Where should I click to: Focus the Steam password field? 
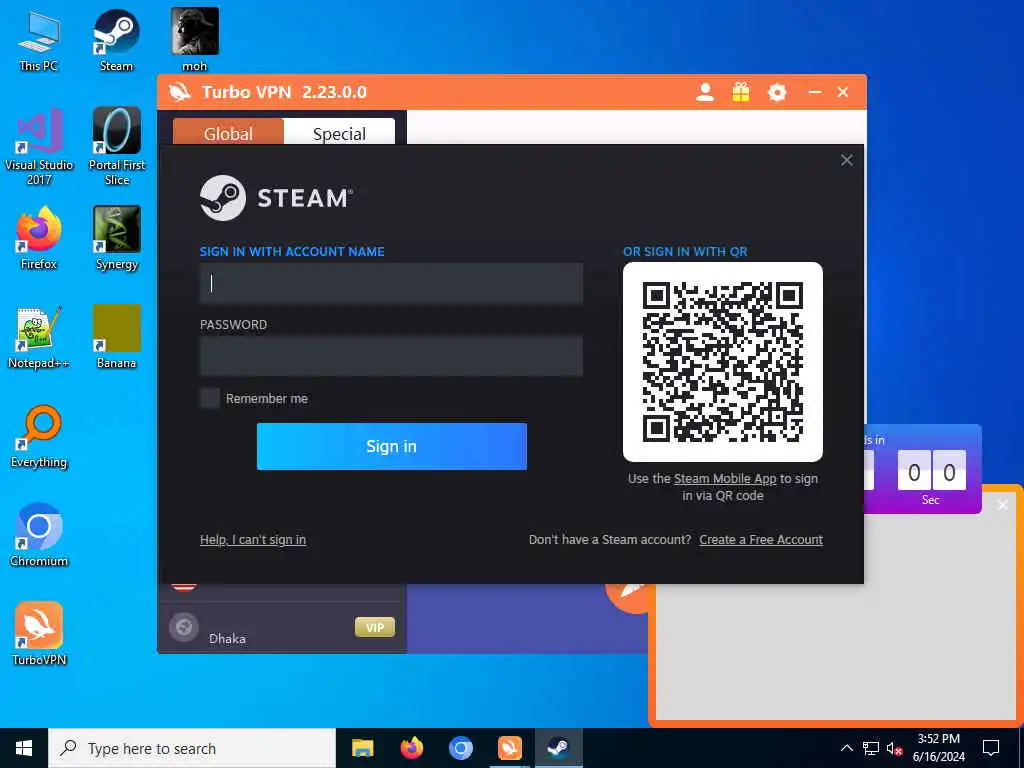click(x=391, y=356)
